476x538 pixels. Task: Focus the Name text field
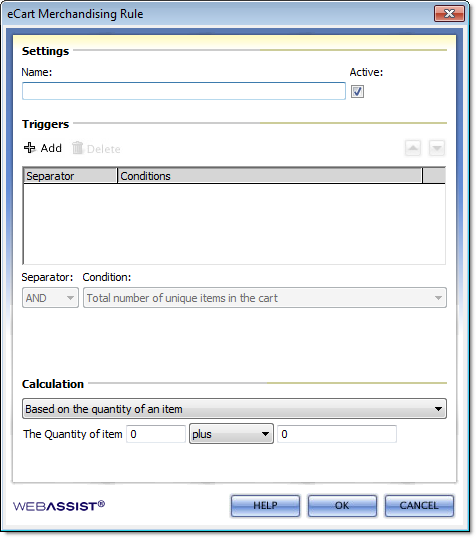click(184, 91)
